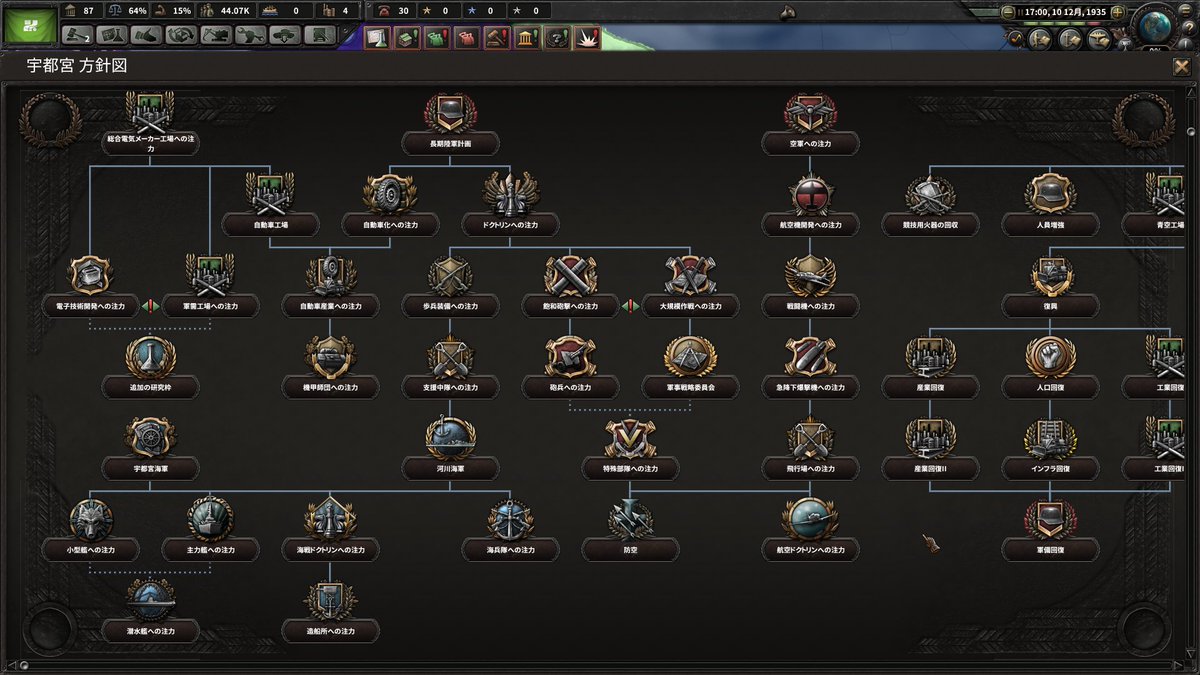The image size is (1200, 675).
Task: Select the 空軍への注力 focus
Action: tap(810, 123)
